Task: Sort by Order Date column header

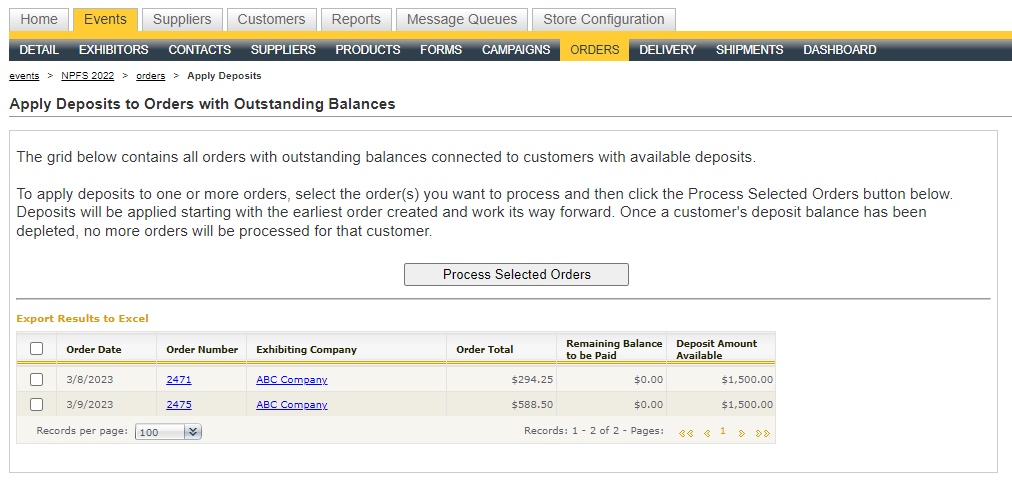Action: coord(94,349)
